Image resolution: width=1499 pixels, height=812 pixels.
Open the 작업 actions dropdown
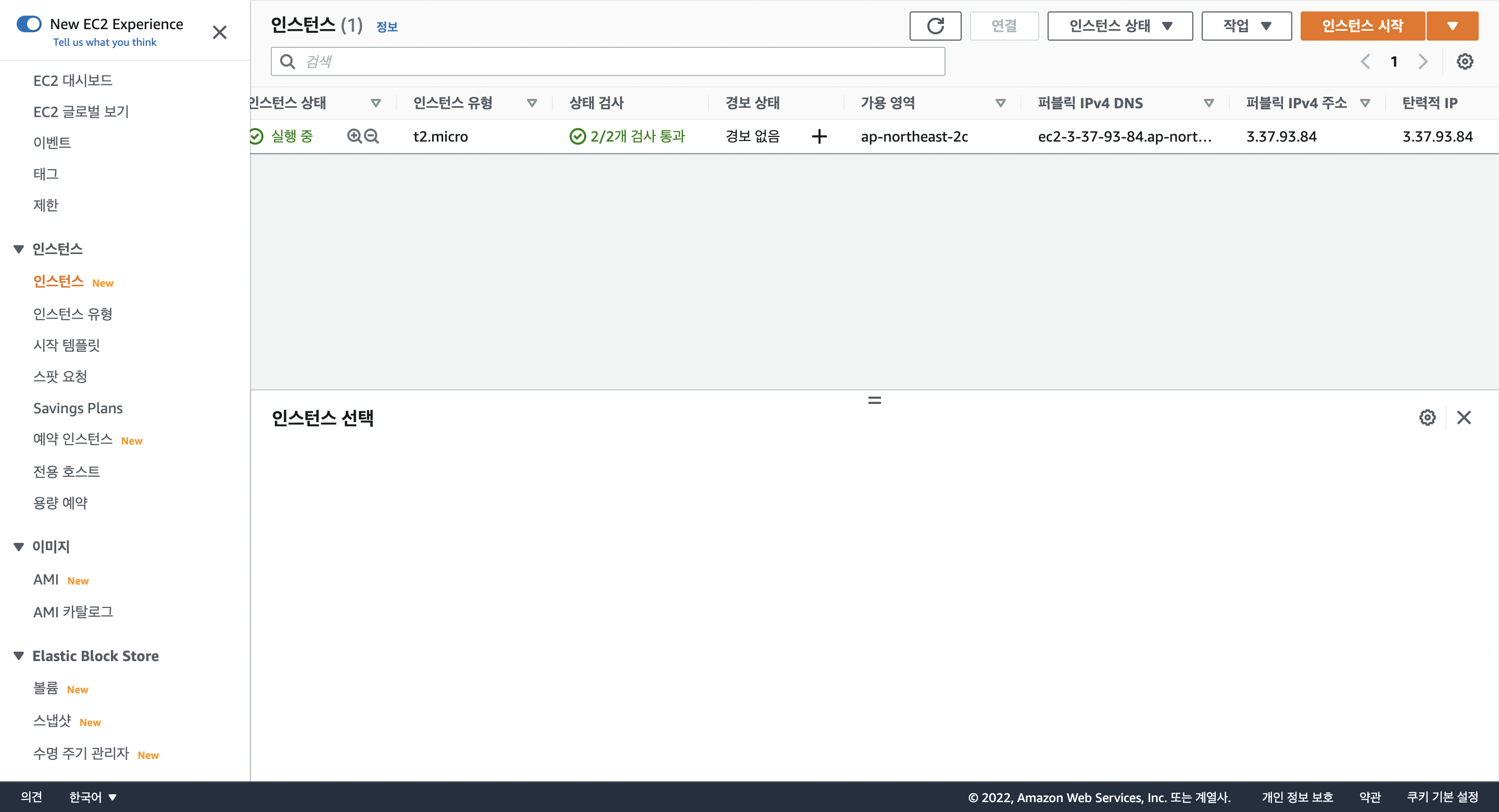tap(1246, 26)
